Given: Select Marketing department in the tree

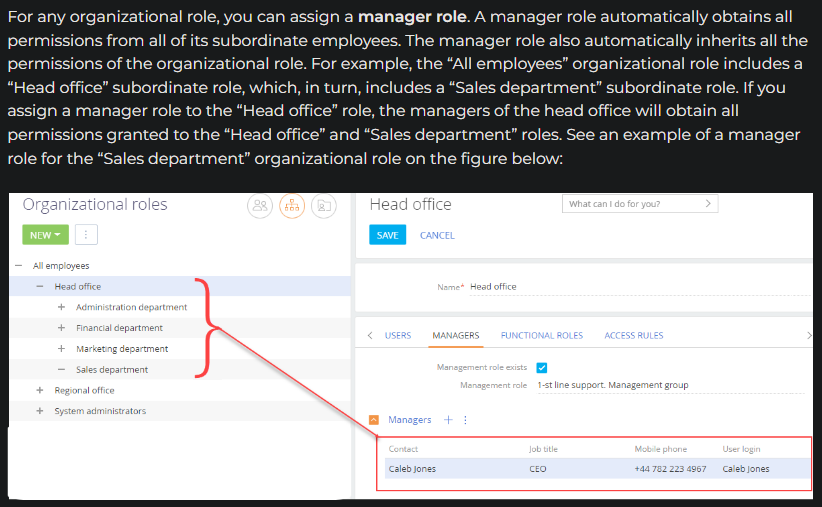Looking at the screenshot, I should click(122, 349).
